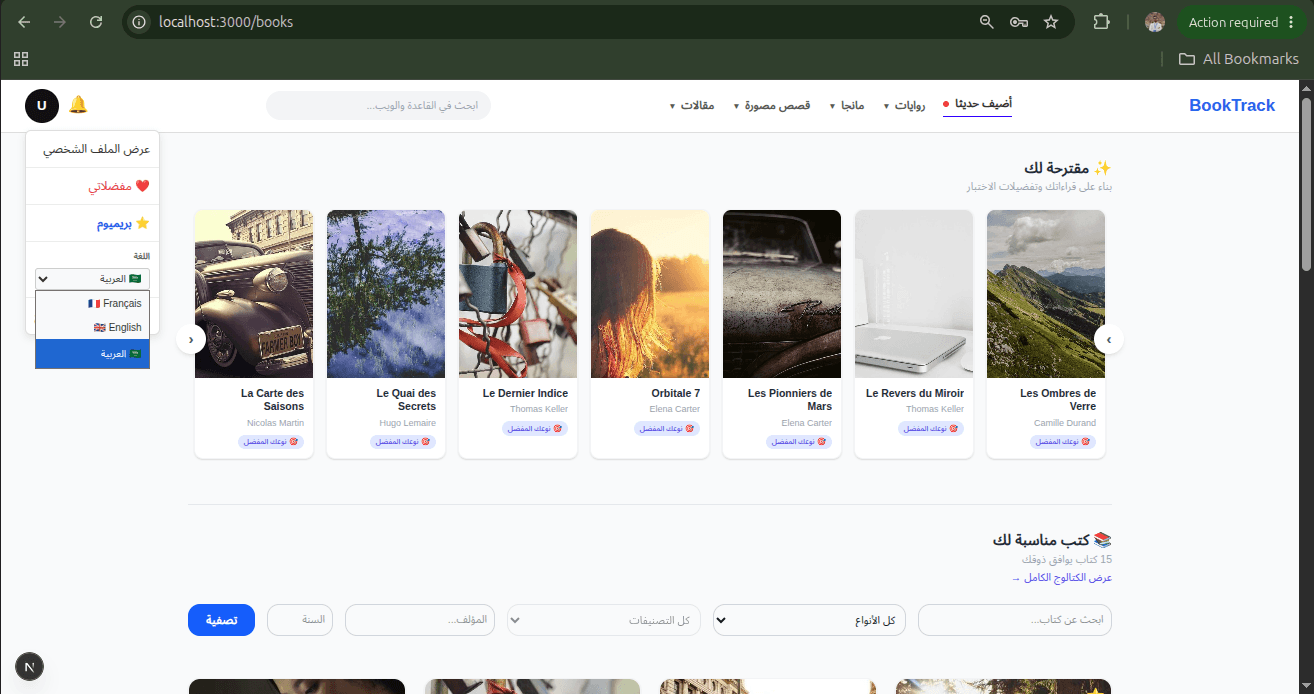Open بريميوم premium menu entry
1314x694 pixels.
point(93,223)
